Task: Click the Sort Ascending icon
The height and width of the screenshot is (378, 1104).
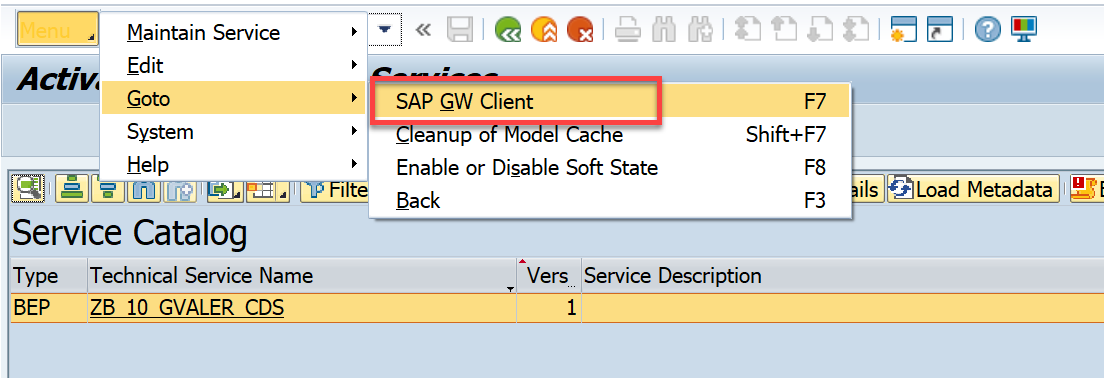Action: 72,189
